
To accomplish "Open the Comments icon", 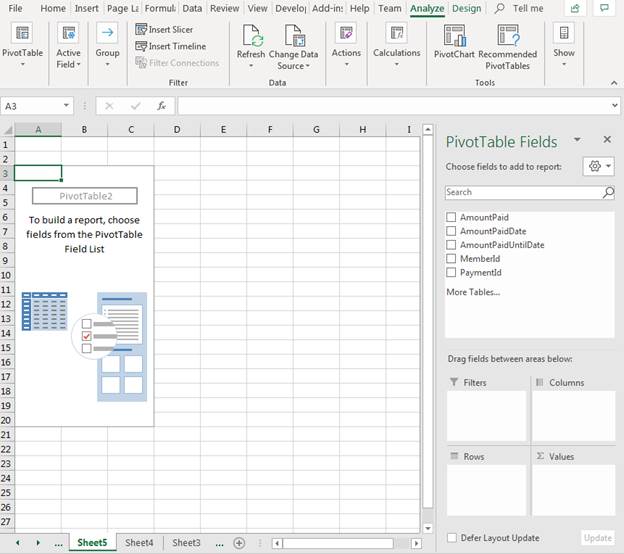I will pyautogui.click(x=604, y=8).
